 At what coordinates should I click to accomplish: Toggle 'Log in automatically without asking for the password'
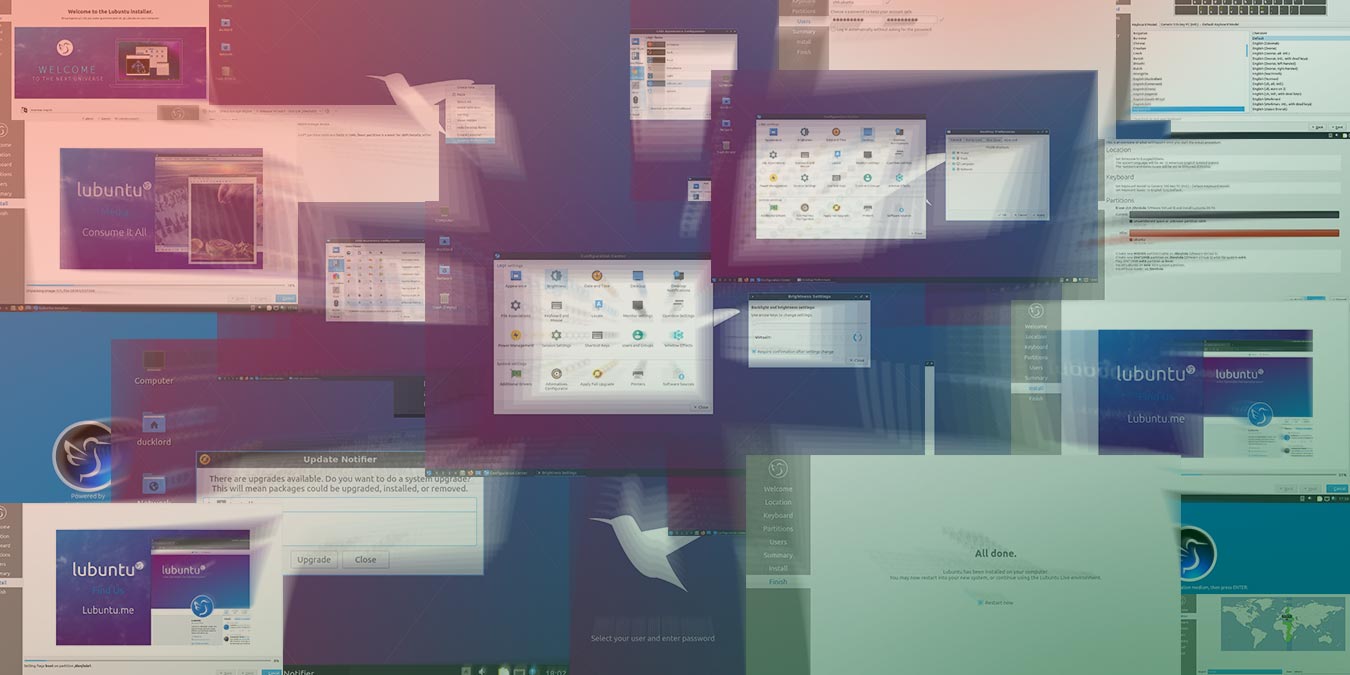834,30
